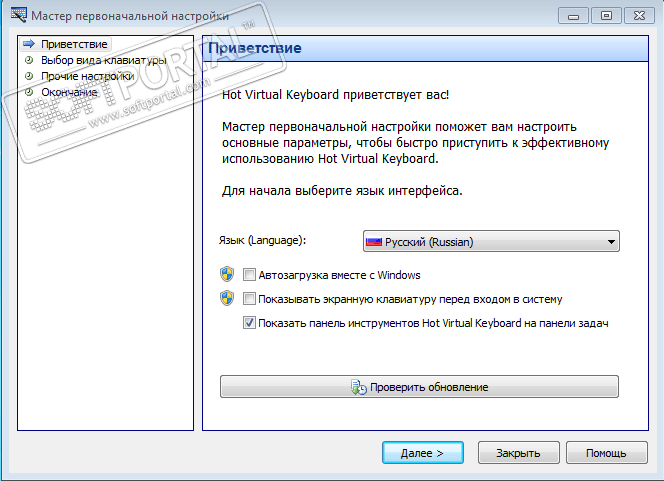Click the clock icon beside Прочие настройки
This screenshot has height=481, width=664.
29,76
